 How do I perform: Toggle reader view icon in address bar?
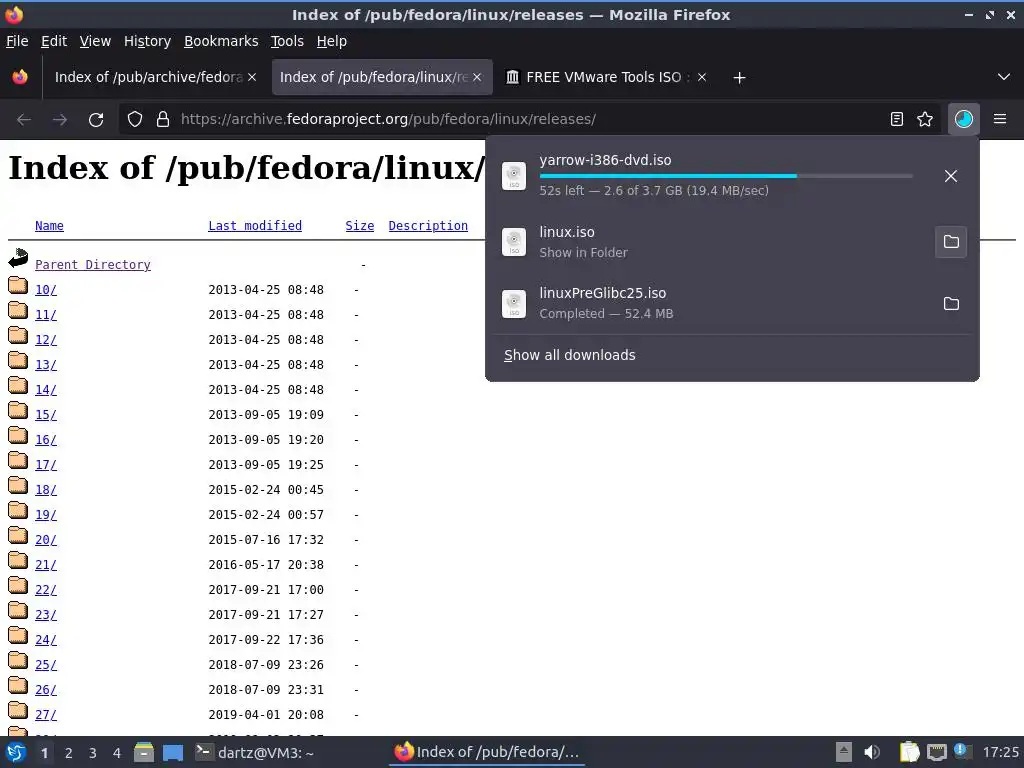pos(897,119)
